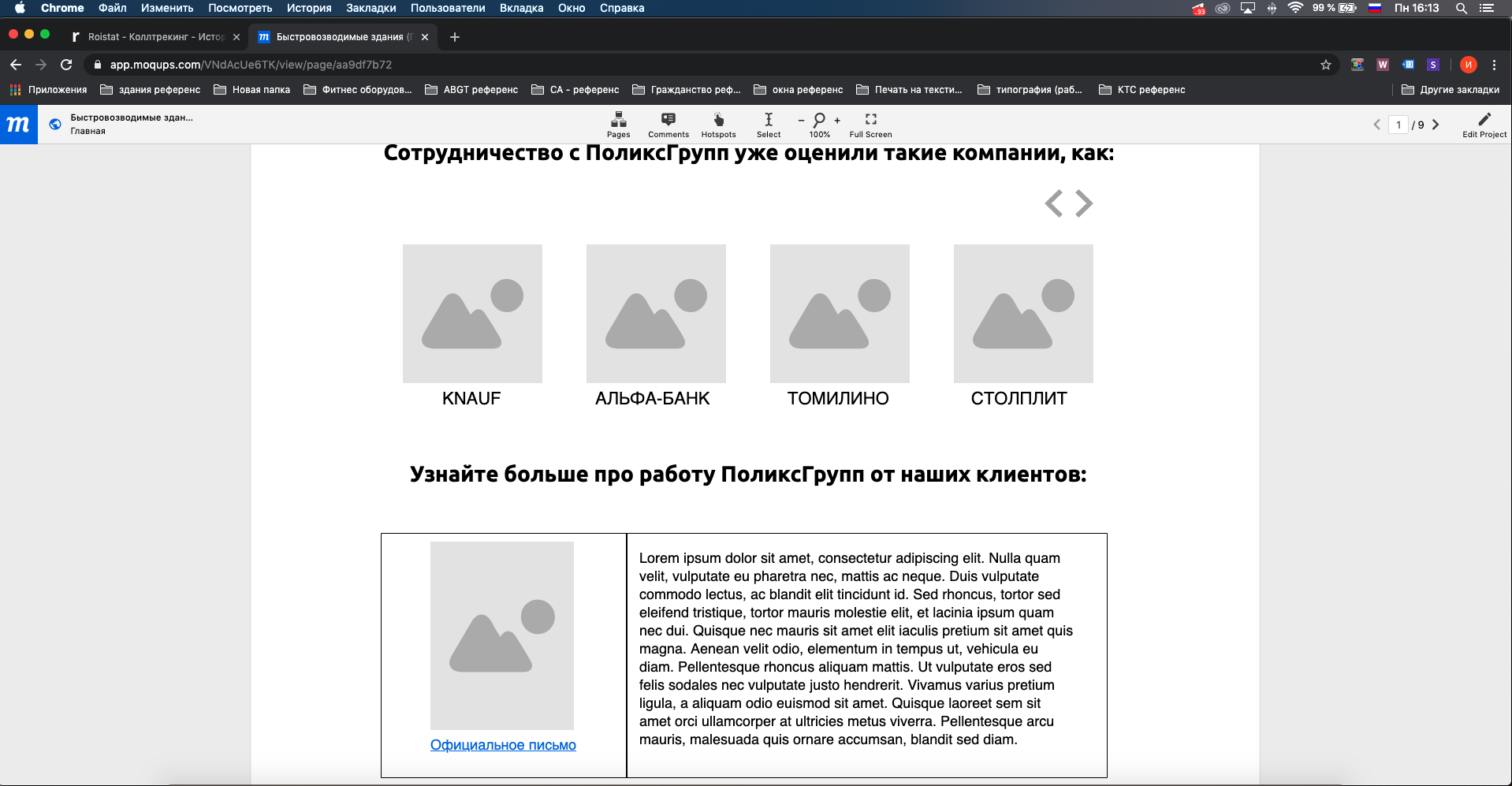1512x786 pixels.
Task: Click the KNAUF company label
Action: [471, 398]
